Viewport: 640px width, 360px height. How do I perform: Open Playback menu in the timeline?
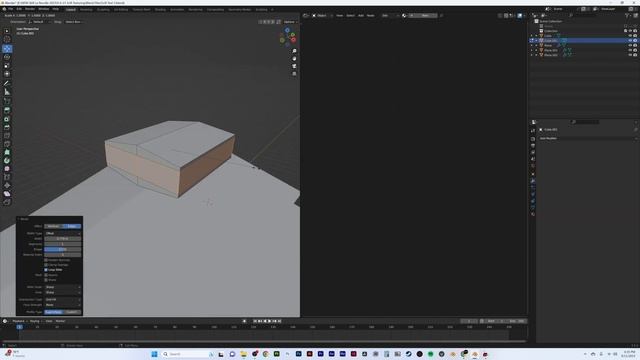[19, 321]
